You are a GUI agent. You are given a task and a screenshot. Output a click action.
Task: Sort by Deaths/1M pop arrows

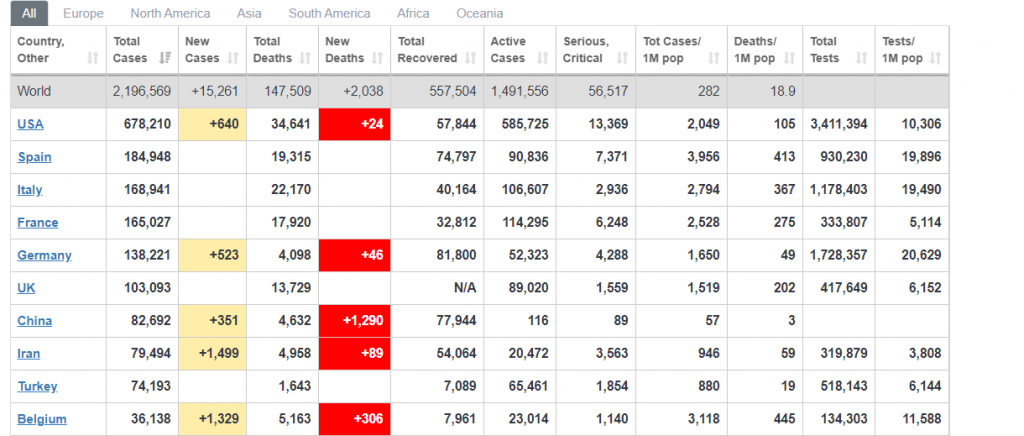click(788, 58)
